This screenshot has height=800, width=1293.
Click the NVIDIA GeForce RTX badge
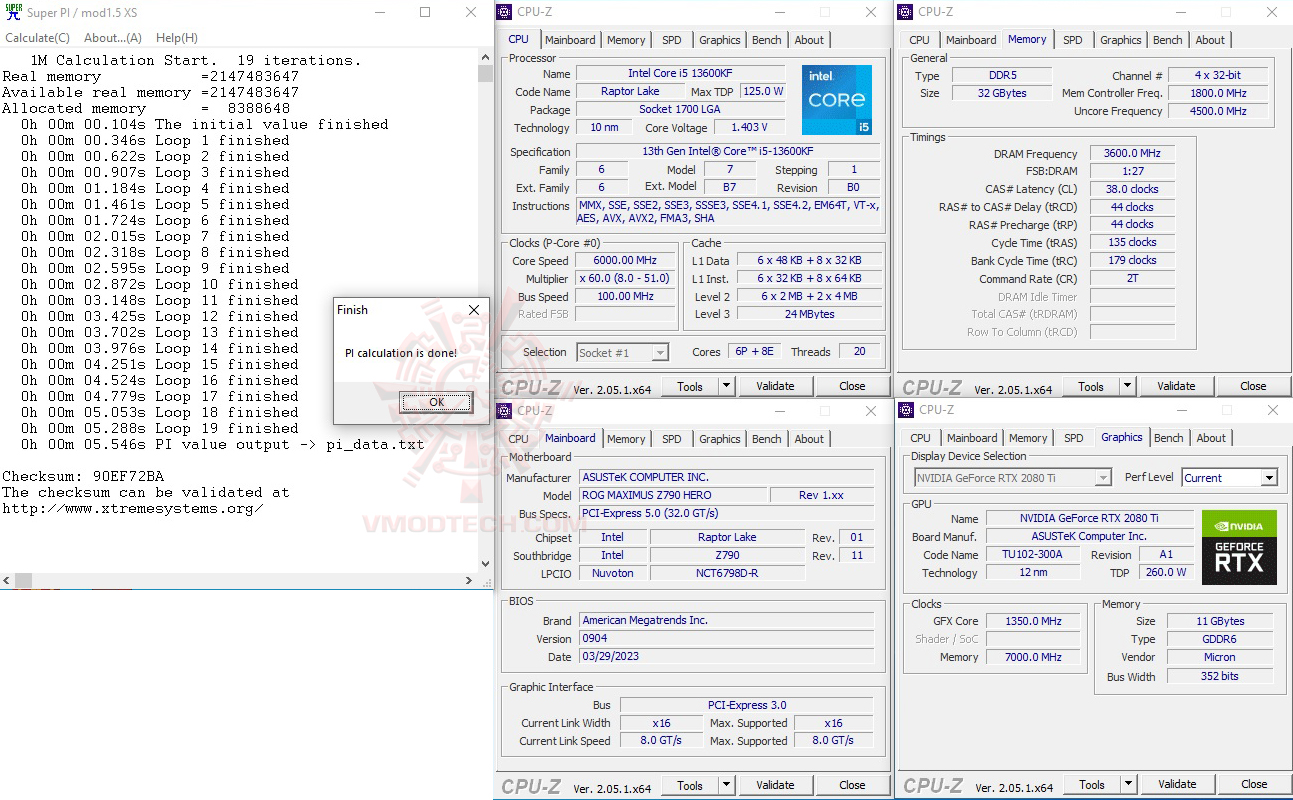[x=1239, y=546]
